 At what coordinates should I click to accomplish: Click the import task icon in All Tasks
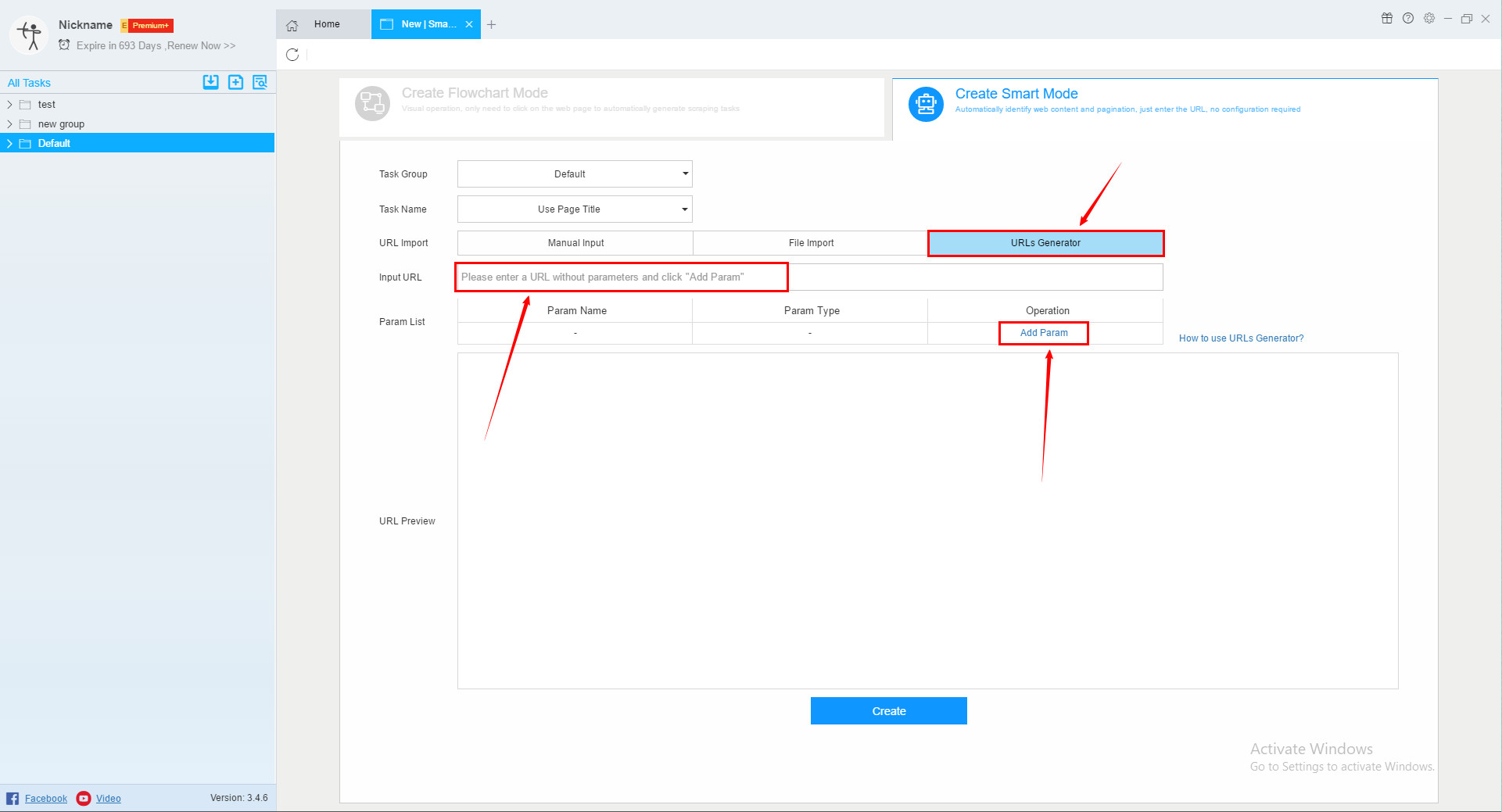(211, 82)
